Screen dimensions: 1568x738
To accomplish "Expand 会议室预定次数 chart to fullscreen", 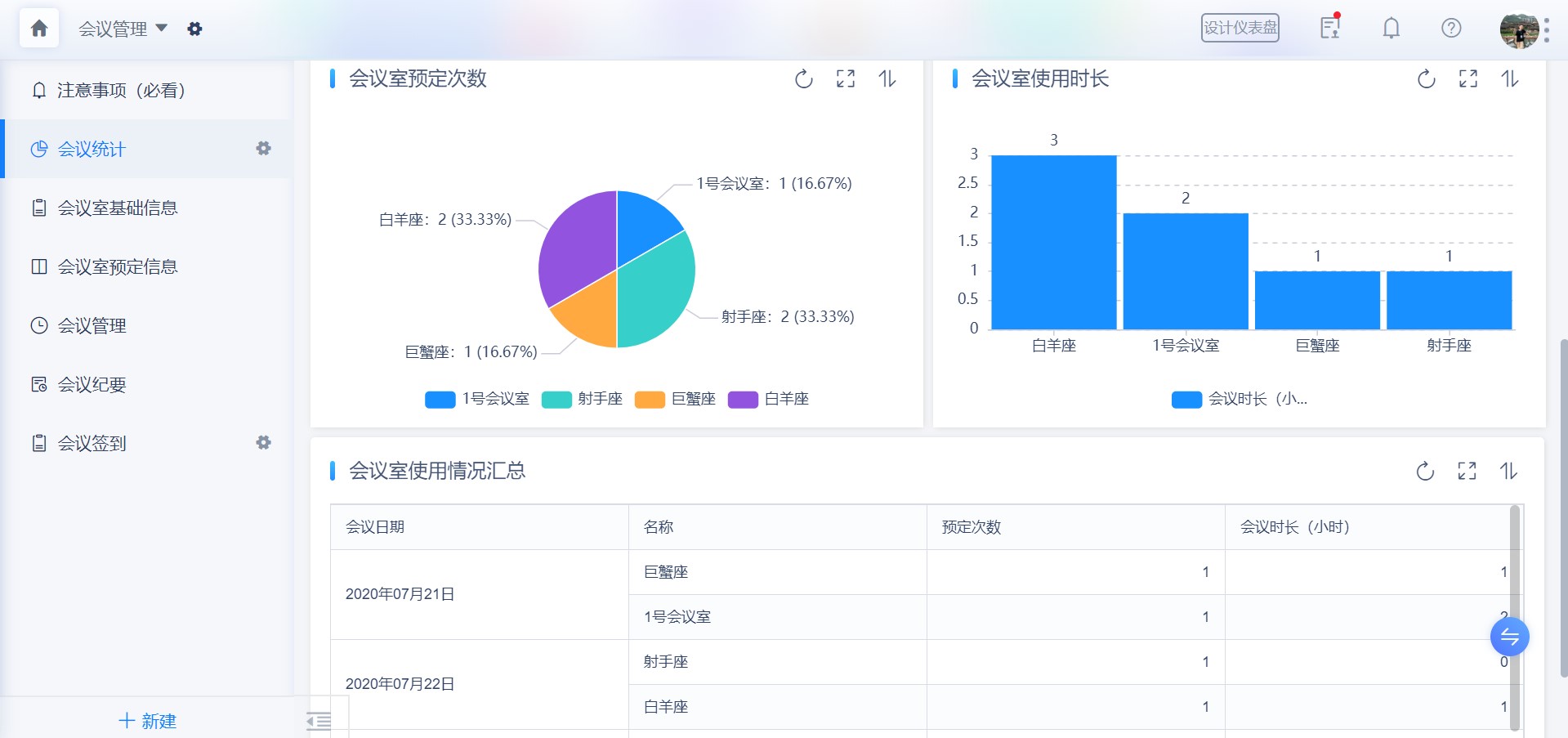I will tap(846, 78).
